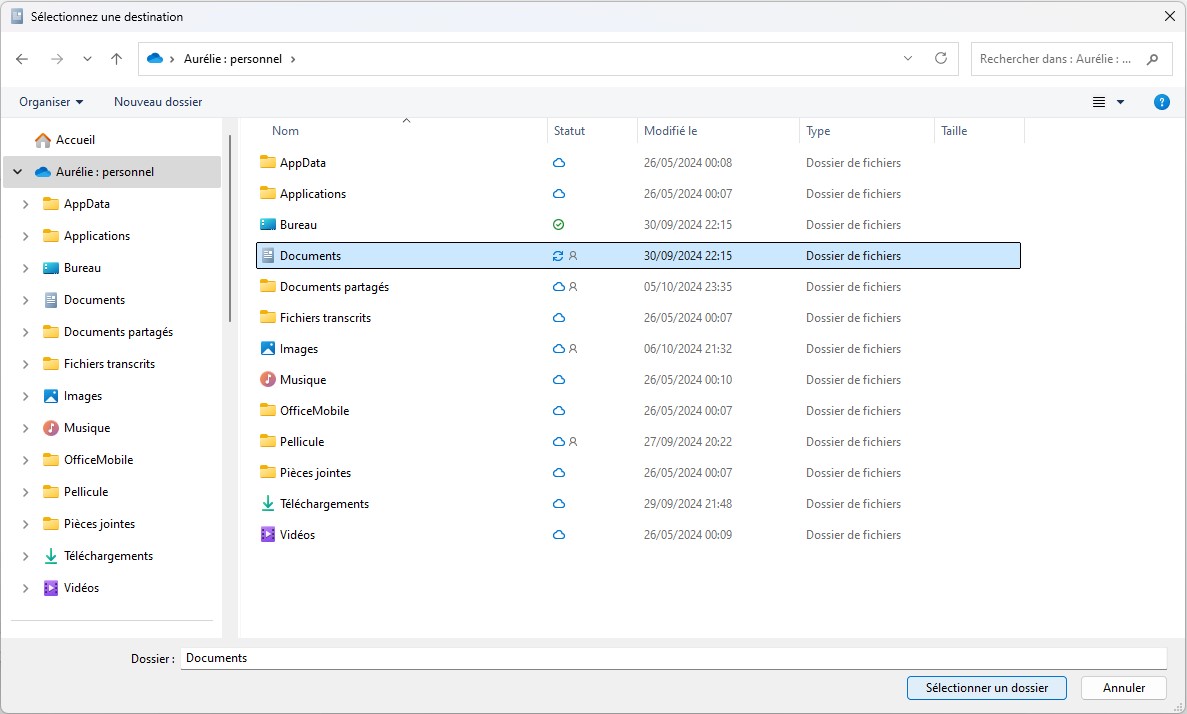Click the Musique icon in the sidebar tree
The image size is (1187, 714).
pyautogui.click(x=51, y=428)
